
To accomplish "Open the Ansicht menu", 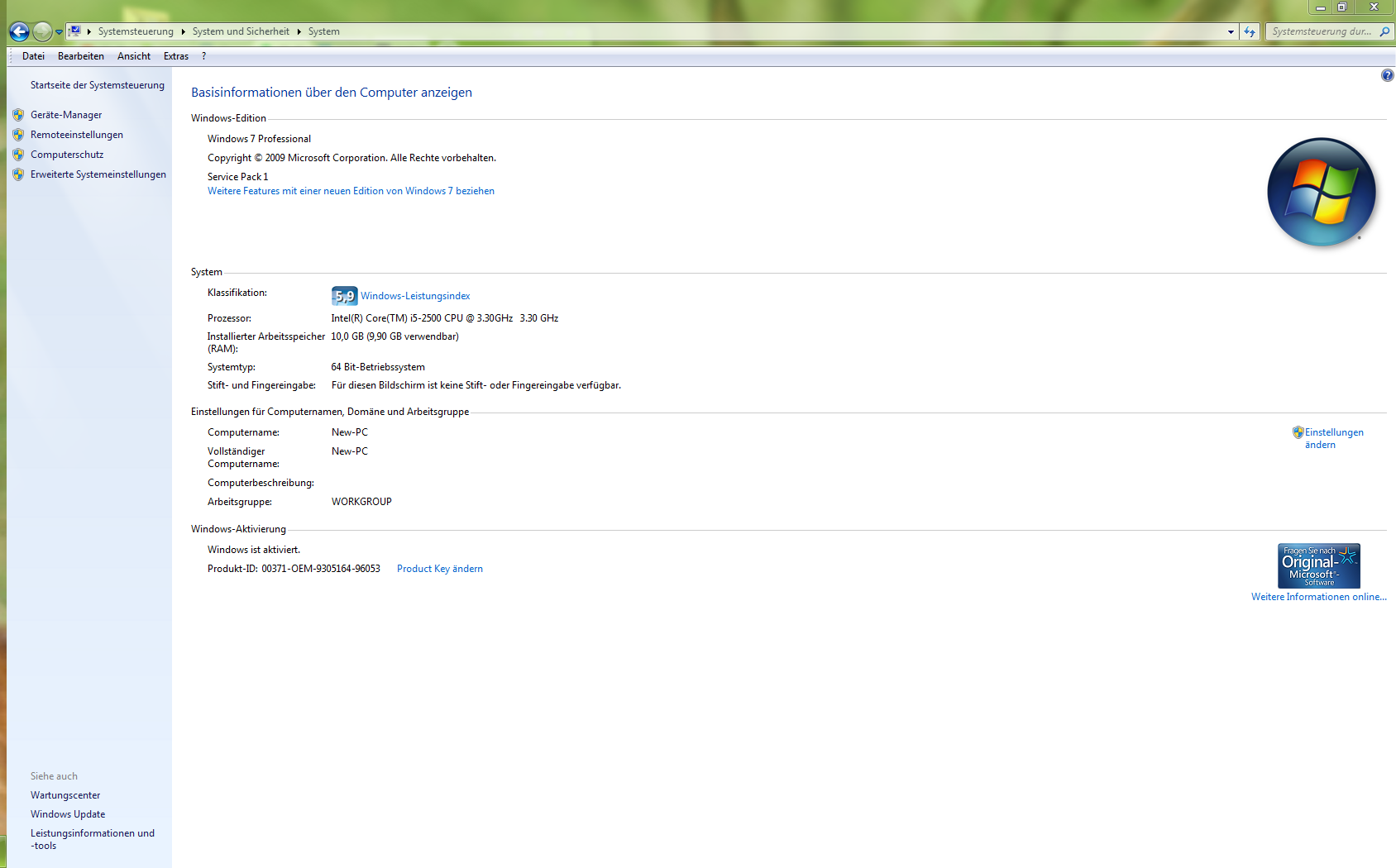I will point(134,56).
